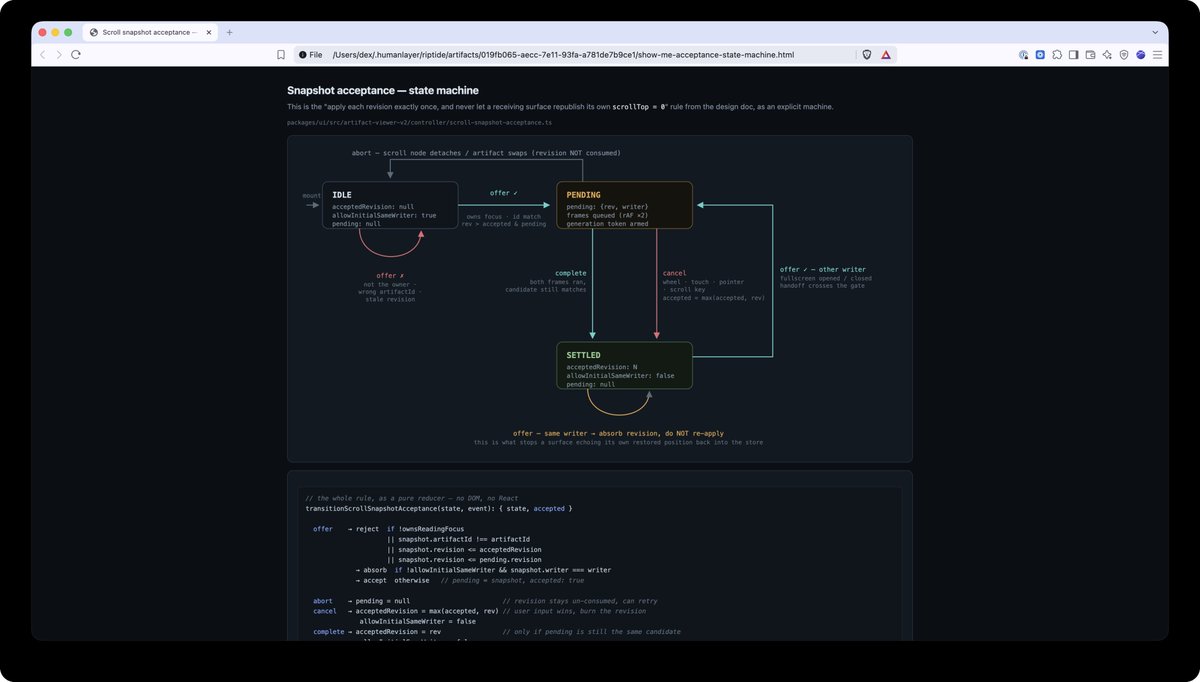
Task: Expand the tab search dropdown chevron
Action: [x=1156, y=32]
